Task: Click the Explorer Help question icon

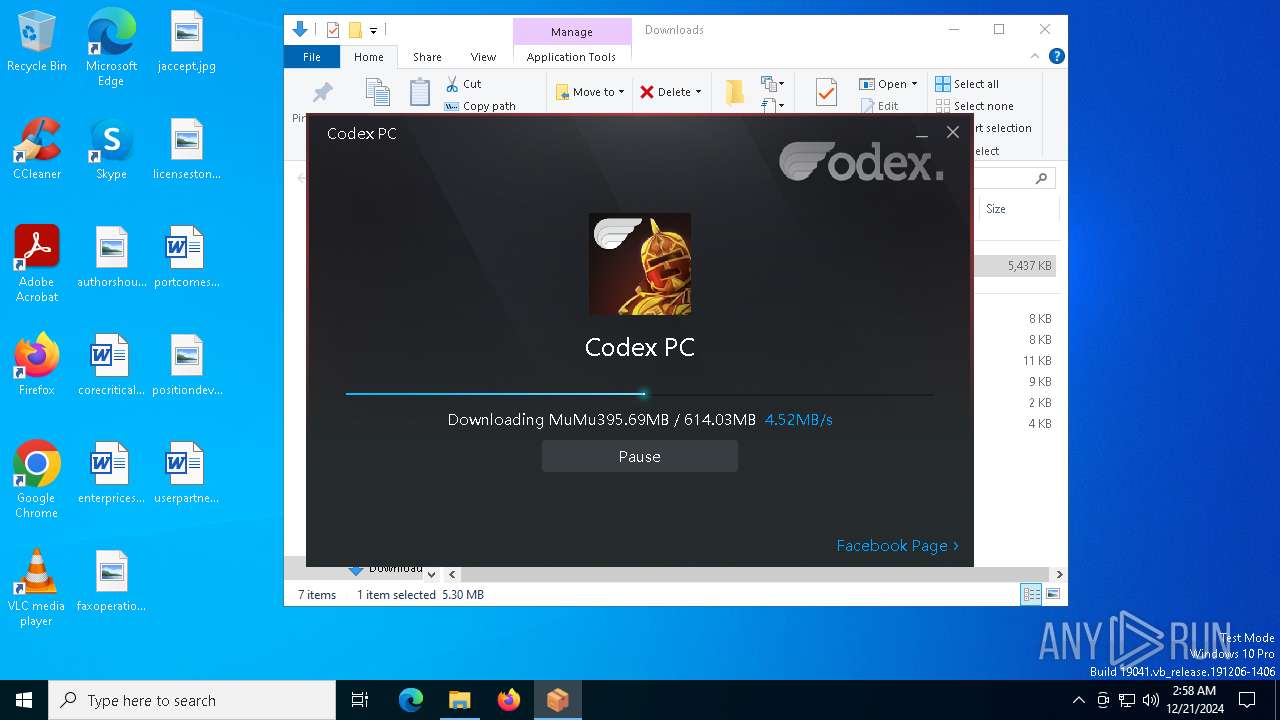Action: tap(1056, 56)
